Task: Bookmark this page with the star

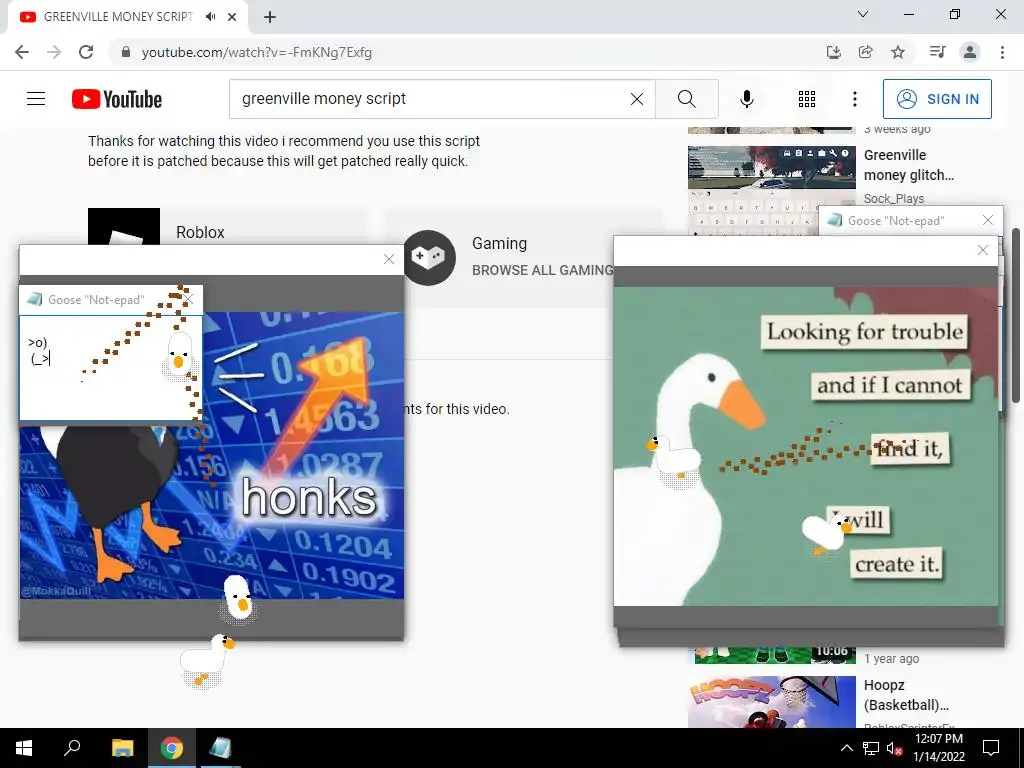Action: coord(898,52)
